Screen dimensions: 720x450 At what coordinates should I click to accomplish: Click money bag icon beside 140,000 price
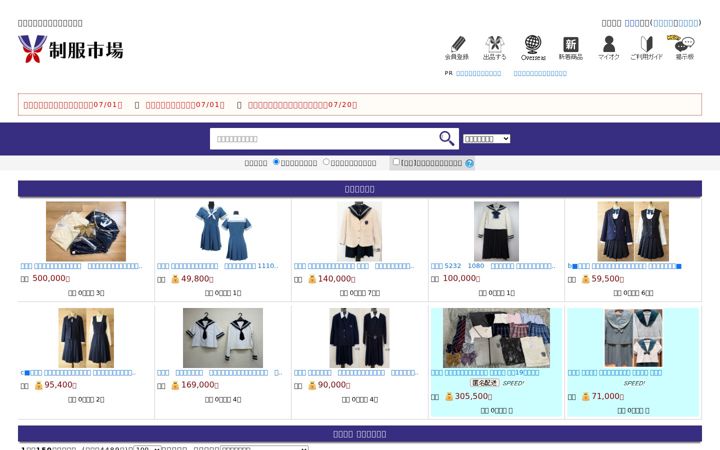[x=312, y=279]
